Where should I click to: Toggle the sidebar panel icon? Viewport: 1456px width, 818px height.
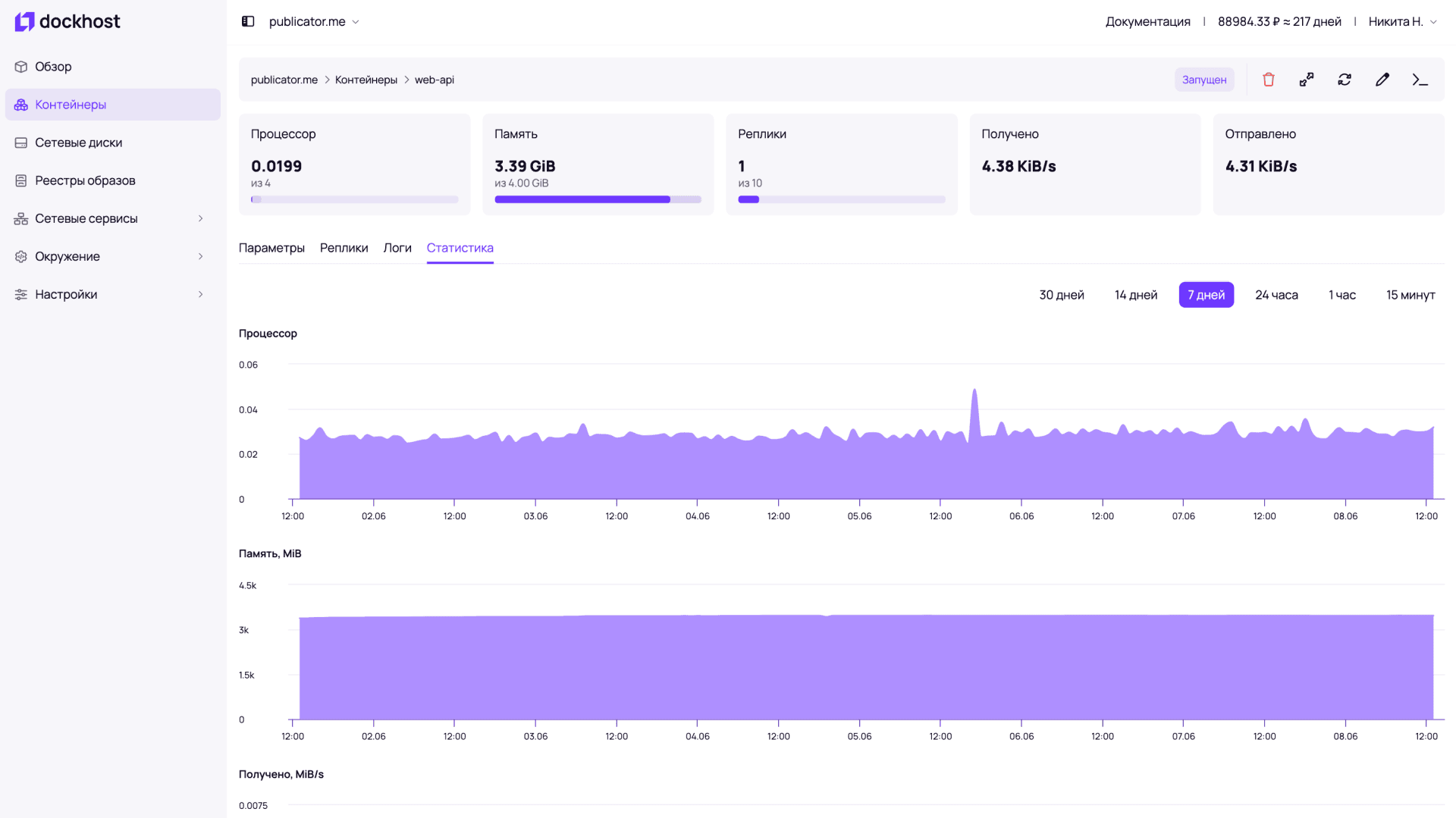click(248, 21)
